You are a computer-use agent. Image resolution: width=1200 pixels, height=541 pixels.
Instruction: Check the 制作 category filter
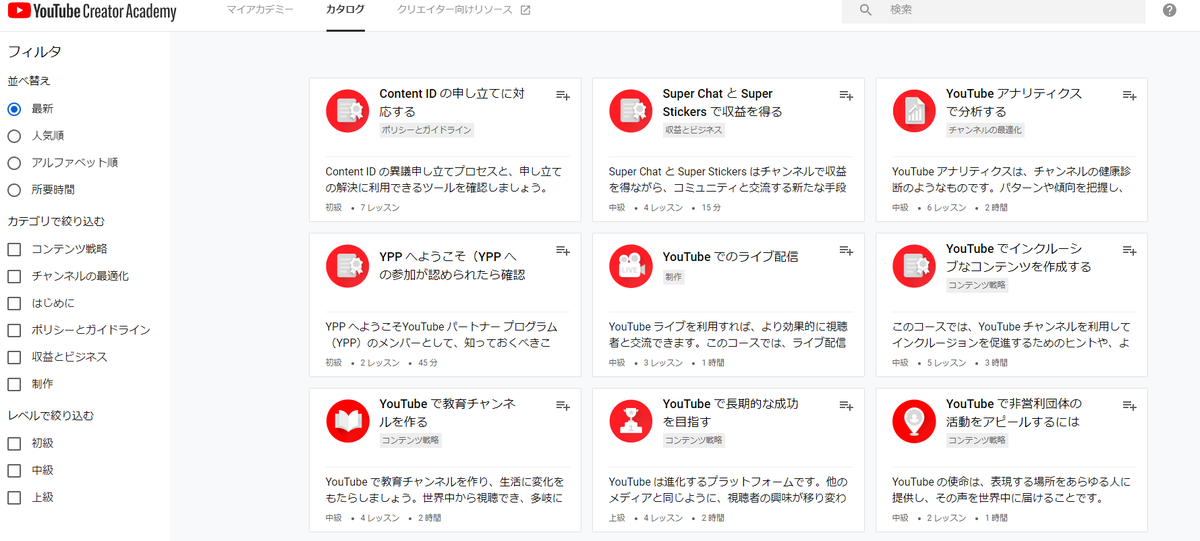[14, 384]
